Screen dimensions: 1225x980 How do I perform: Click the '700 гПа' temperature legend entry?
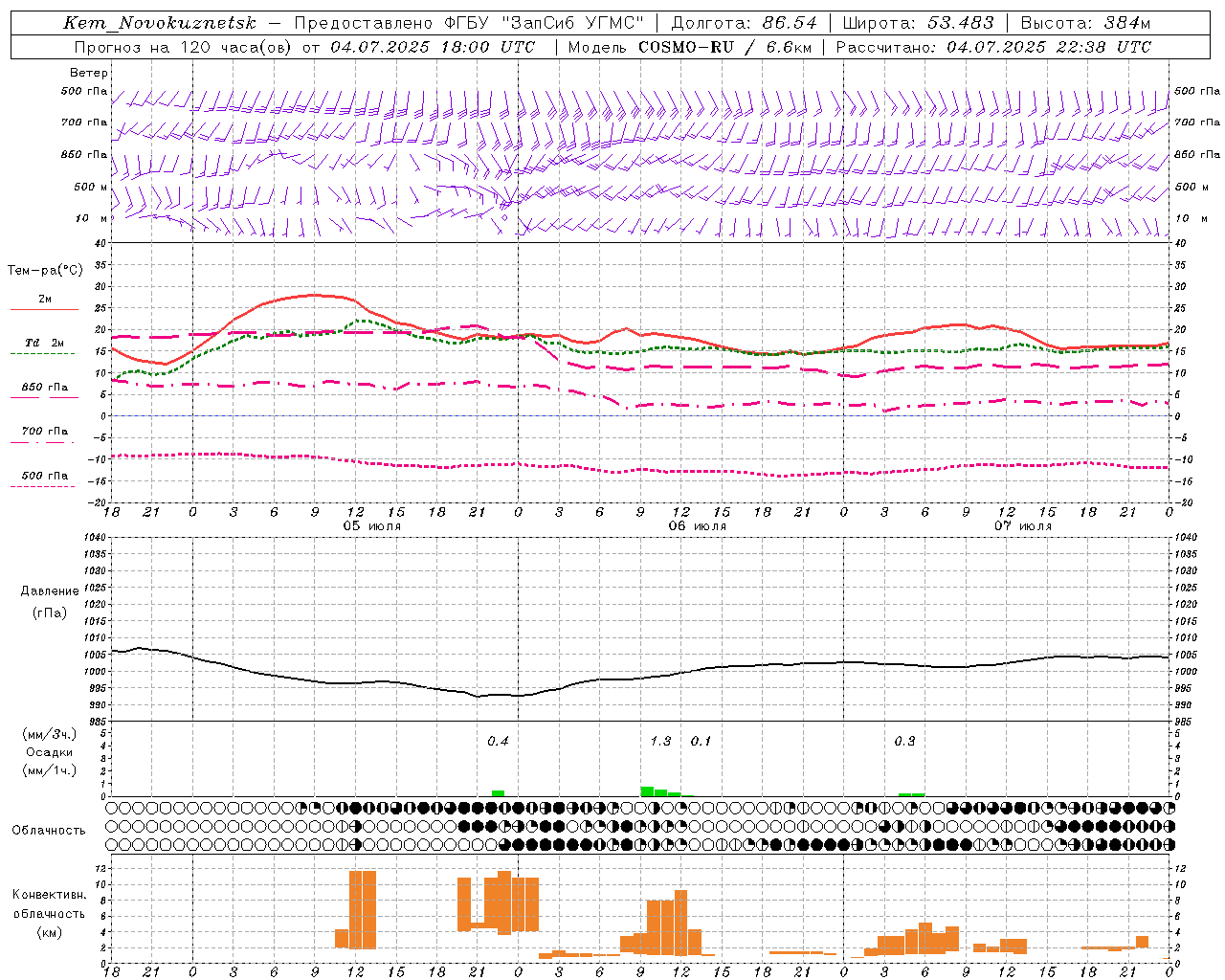[x=45, y=431]
